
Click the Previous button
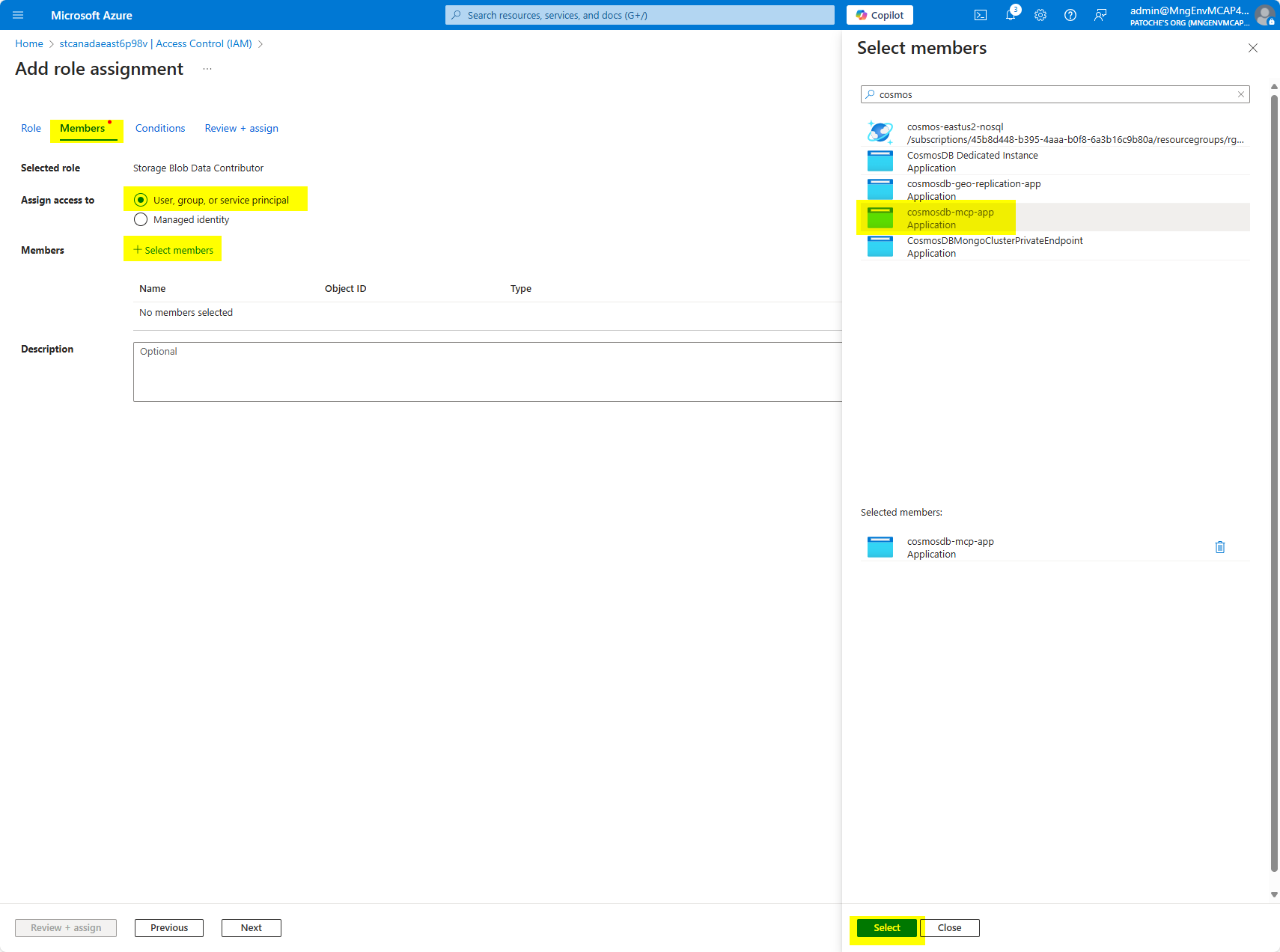coord(169,928)
